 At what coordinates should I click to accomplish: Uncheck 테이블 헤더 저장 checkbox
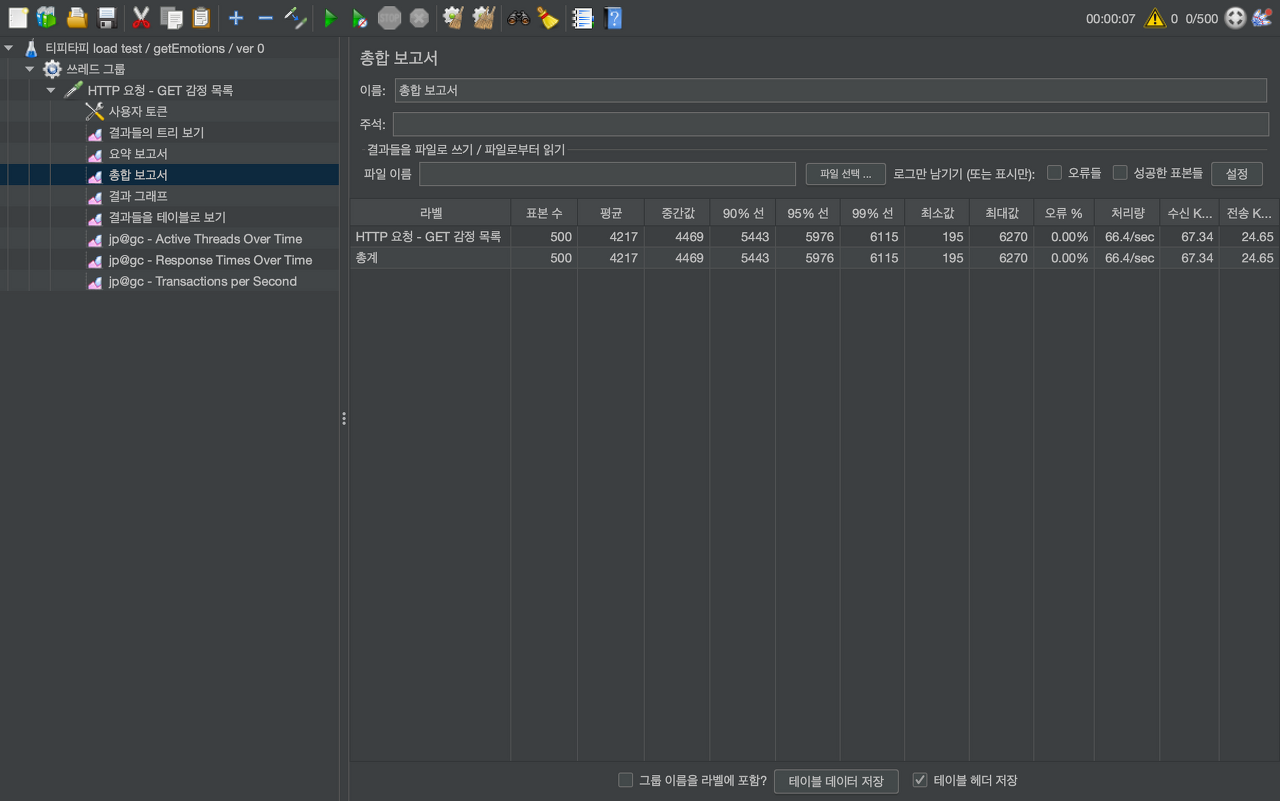[x=920, y=780]
